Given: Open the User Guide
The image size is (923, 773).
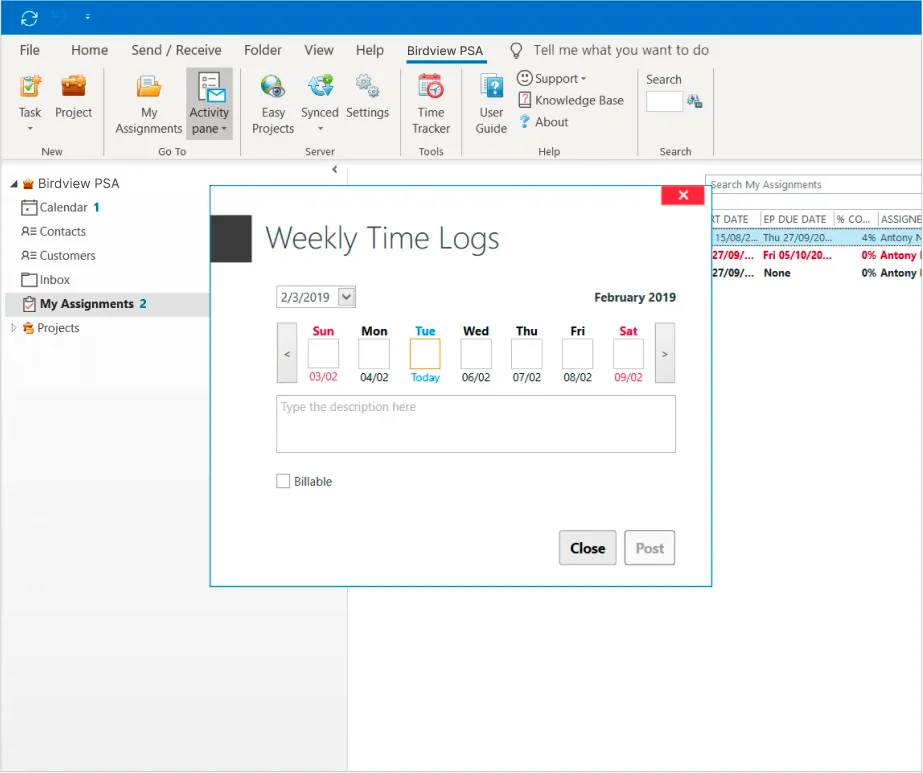Looking at the screenshot, I should [491, 105].
